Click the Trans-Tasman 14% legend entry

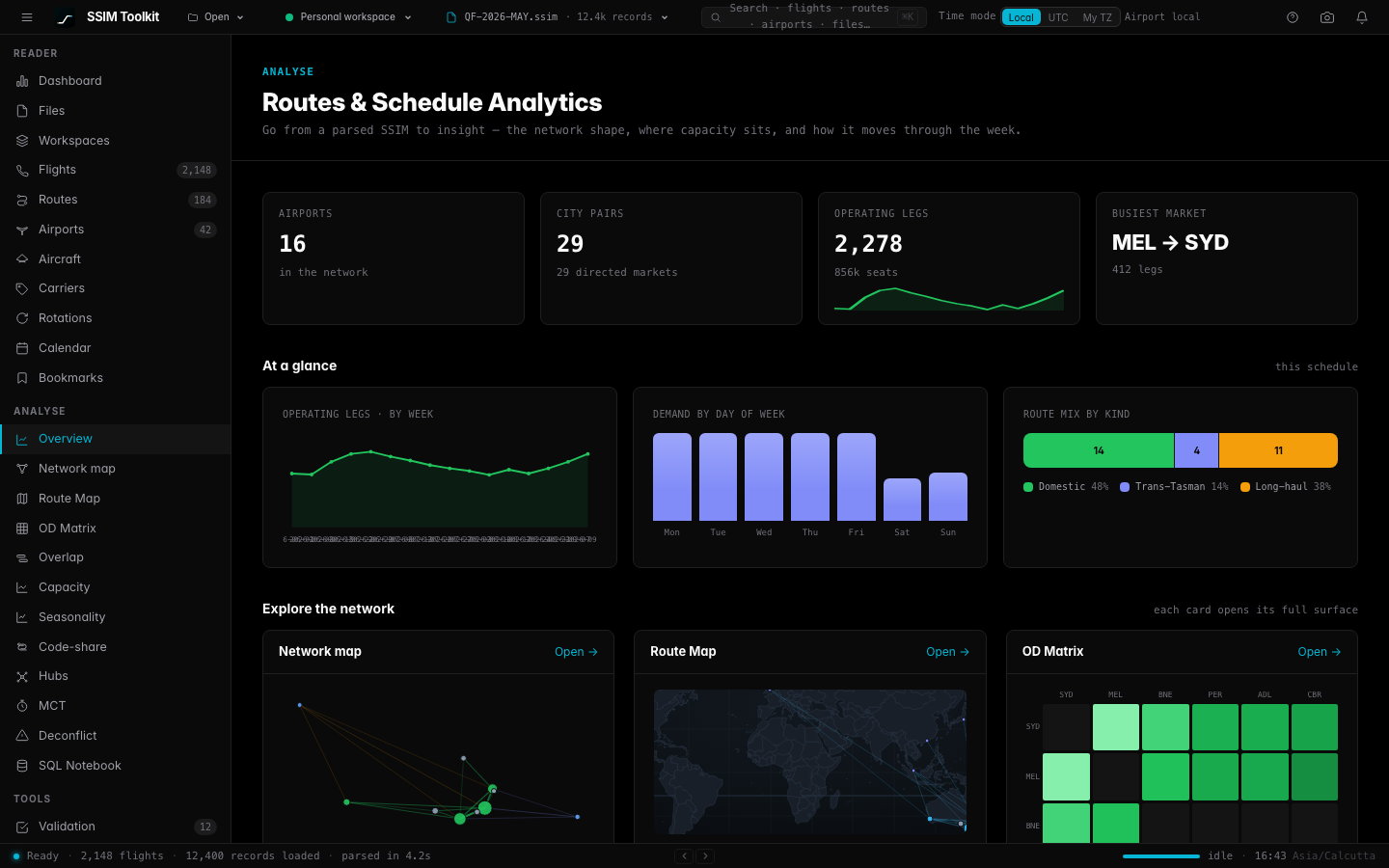[1174, 487]
